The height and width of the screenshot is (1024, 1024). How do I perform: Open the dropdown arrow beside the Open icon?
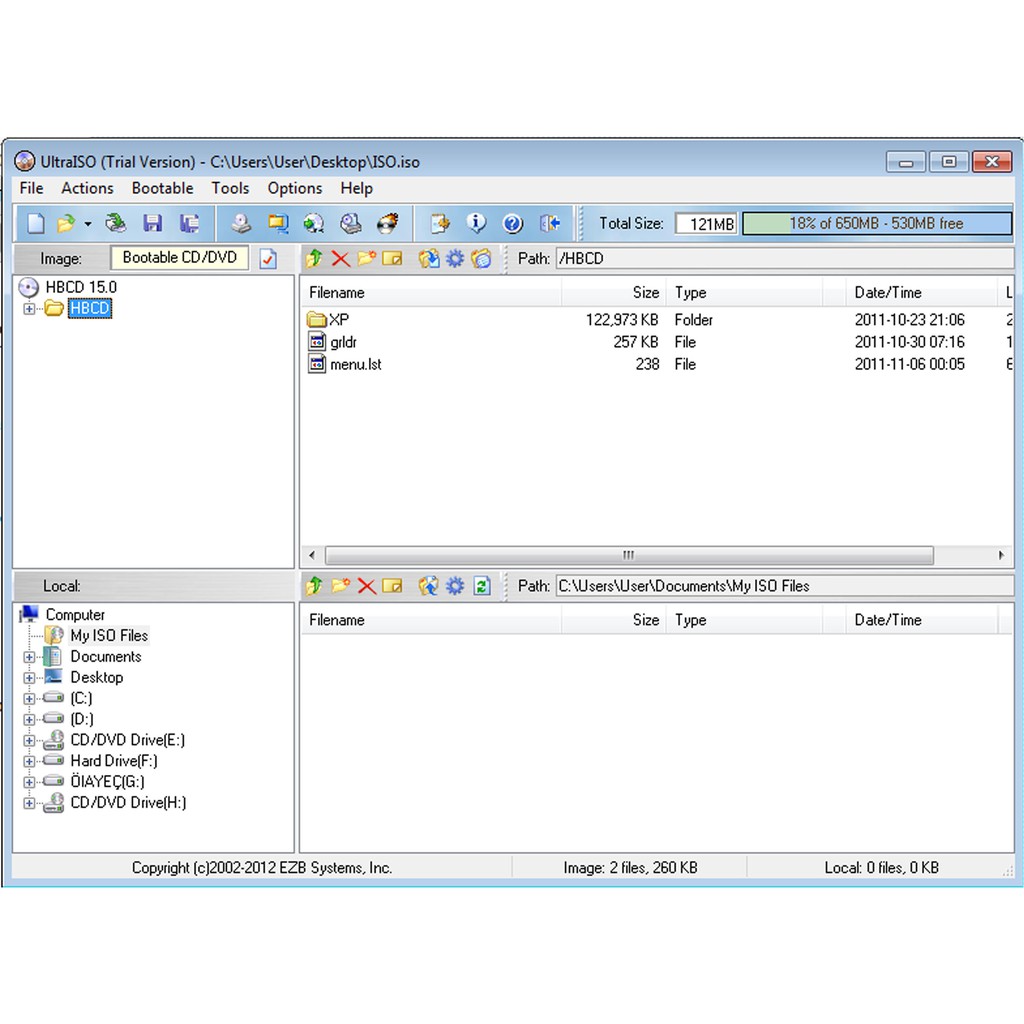(88, 223)
